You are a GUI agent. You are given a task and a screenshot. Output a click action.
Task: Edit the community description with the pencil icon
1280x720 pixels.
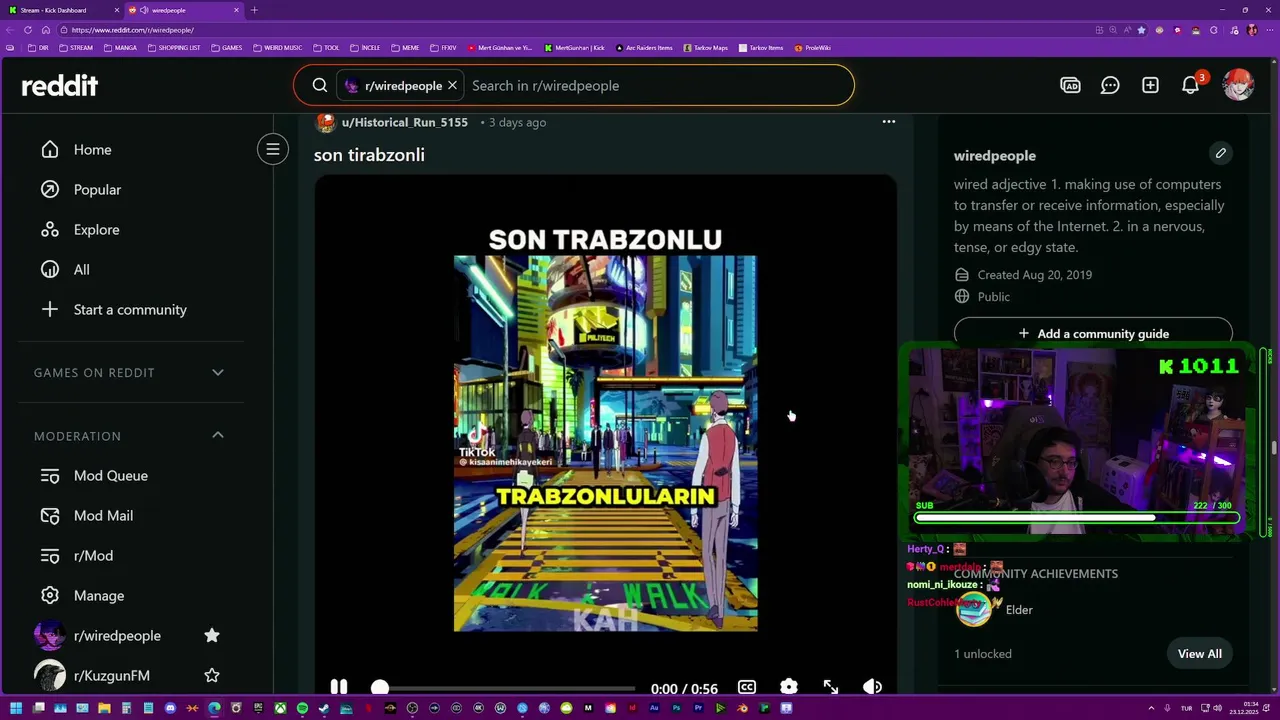tap(1220, 154)
